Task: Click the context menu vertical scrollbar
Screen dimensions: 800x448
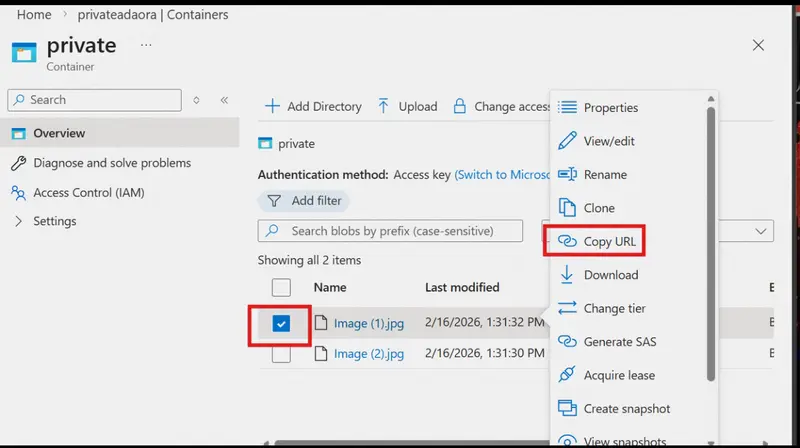Action: tap(711, 244)
